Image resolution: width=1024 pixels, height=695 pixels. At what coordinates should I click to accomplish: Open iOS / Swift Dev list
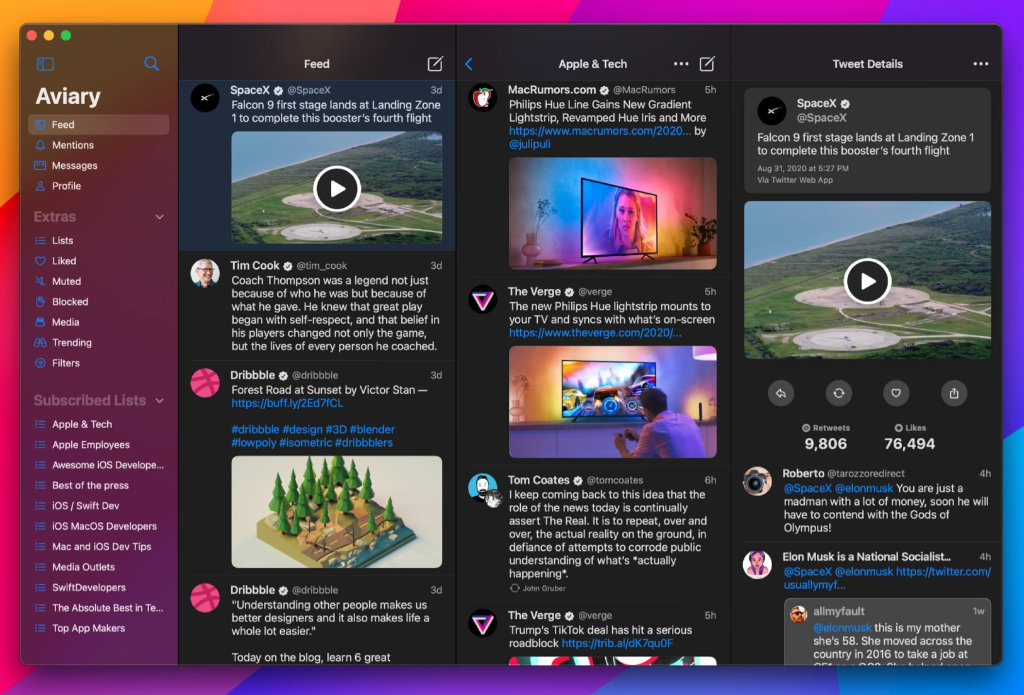pyautogui.click(x=99, y=506)
